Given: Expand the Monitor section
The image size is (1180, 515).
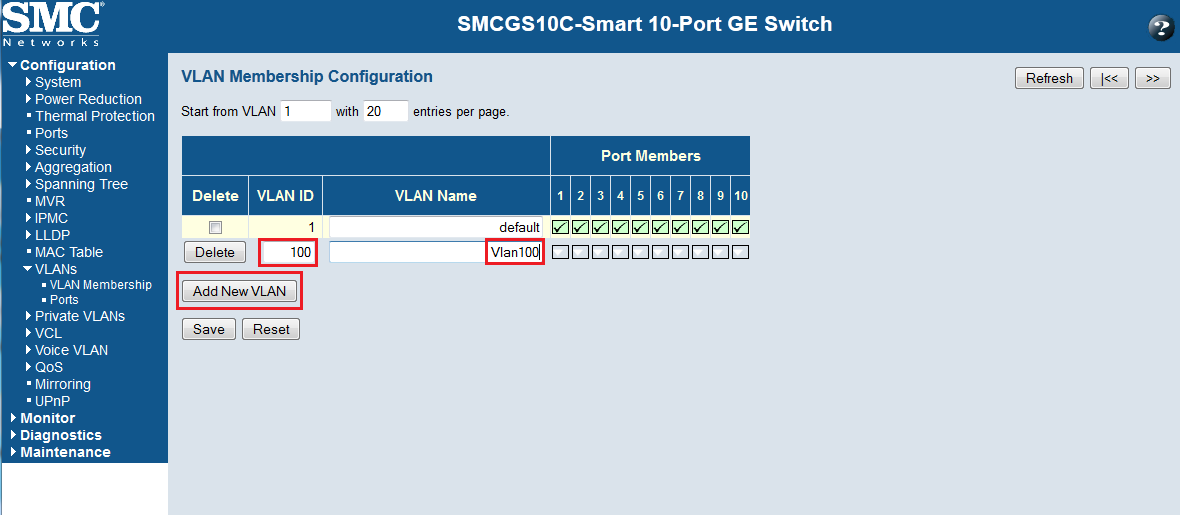Looking at the screenshot, I should coord(47,418).
